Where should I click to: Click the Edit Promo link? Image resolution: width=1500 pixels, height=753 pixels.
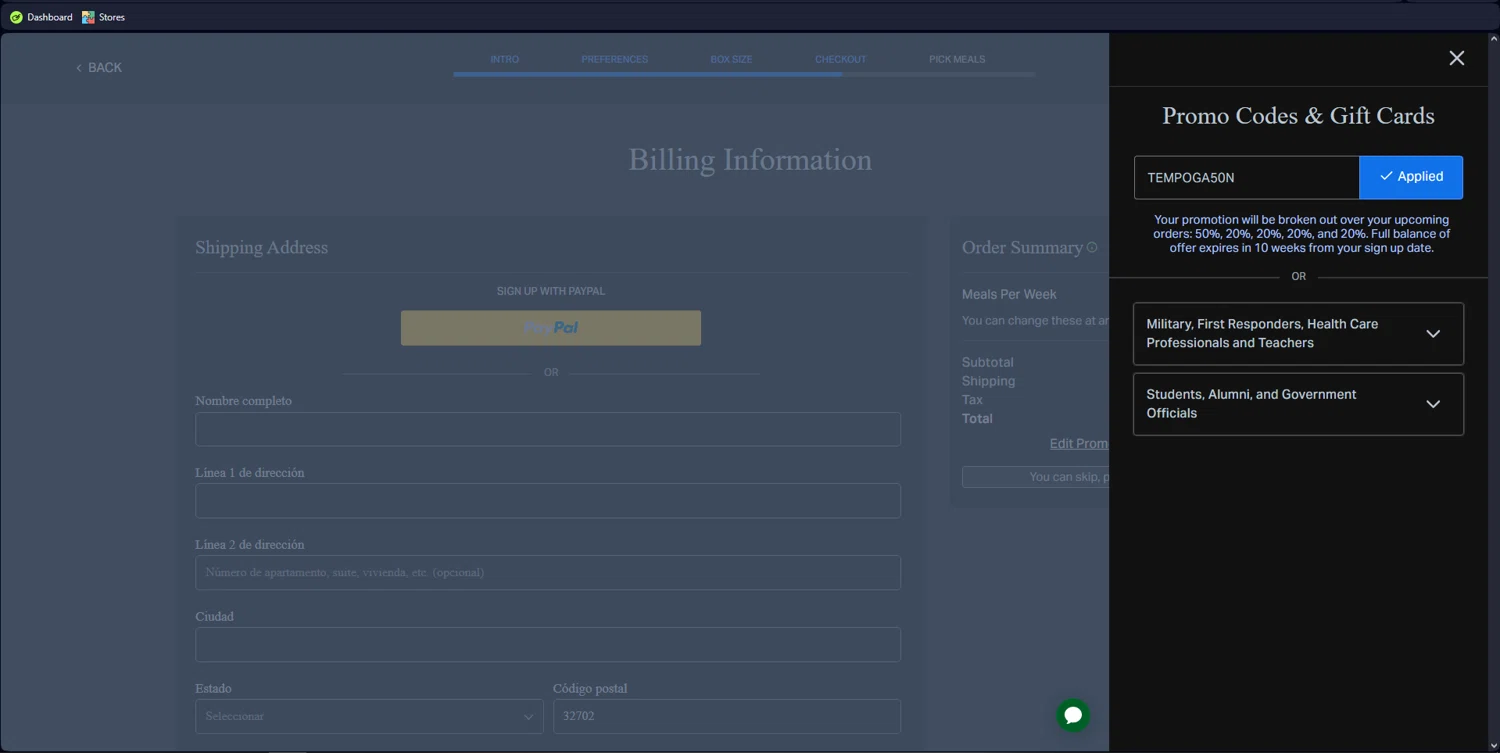pos(1079,443)
